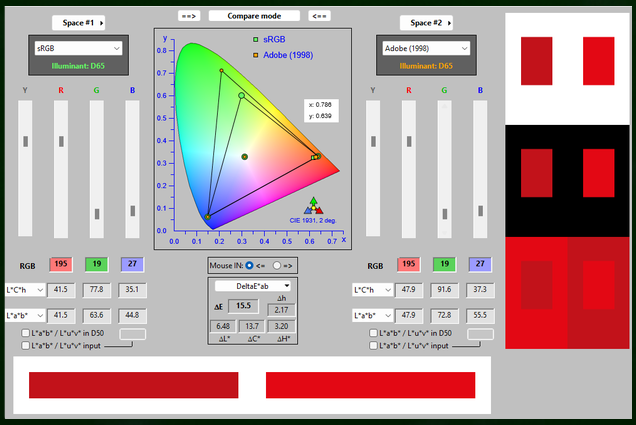The width and height of the screenshot is (636, 425).
Task: Enable Space #1 L*a*b* / L*u*v* input
Action: [x=26, y=346]
